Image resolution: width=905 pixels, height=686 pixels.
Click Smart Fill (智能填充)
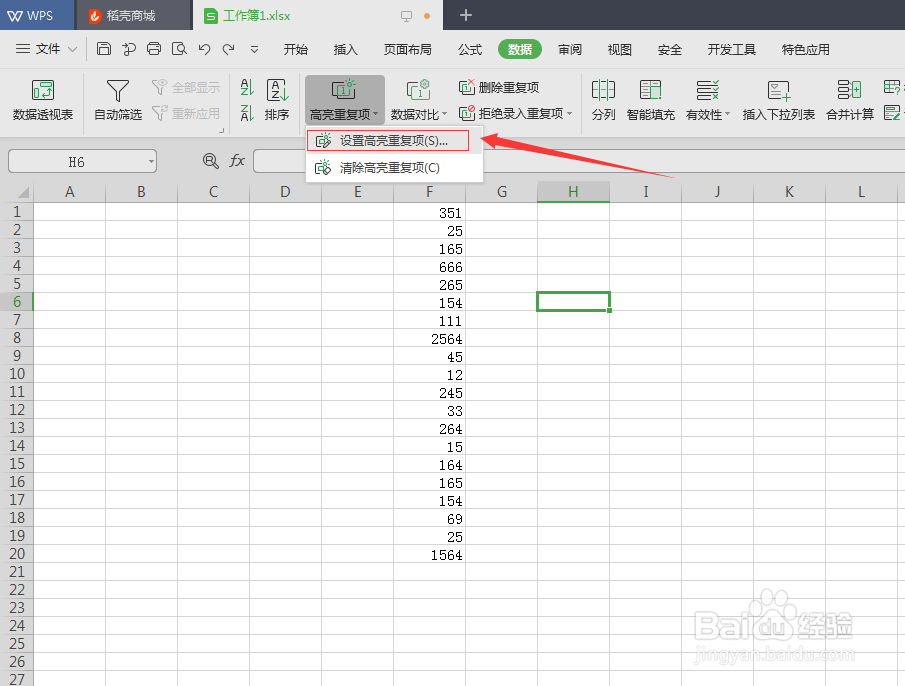650,100
